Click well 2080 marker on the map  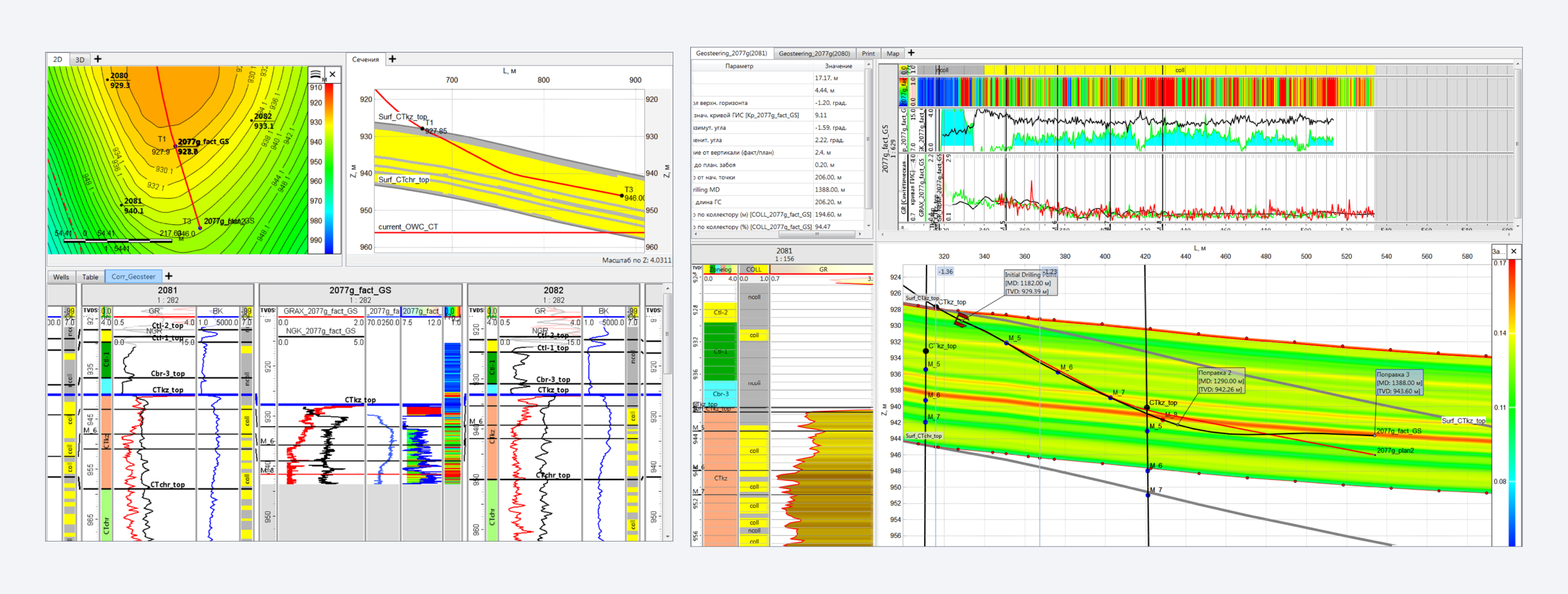tap(108, 80)
